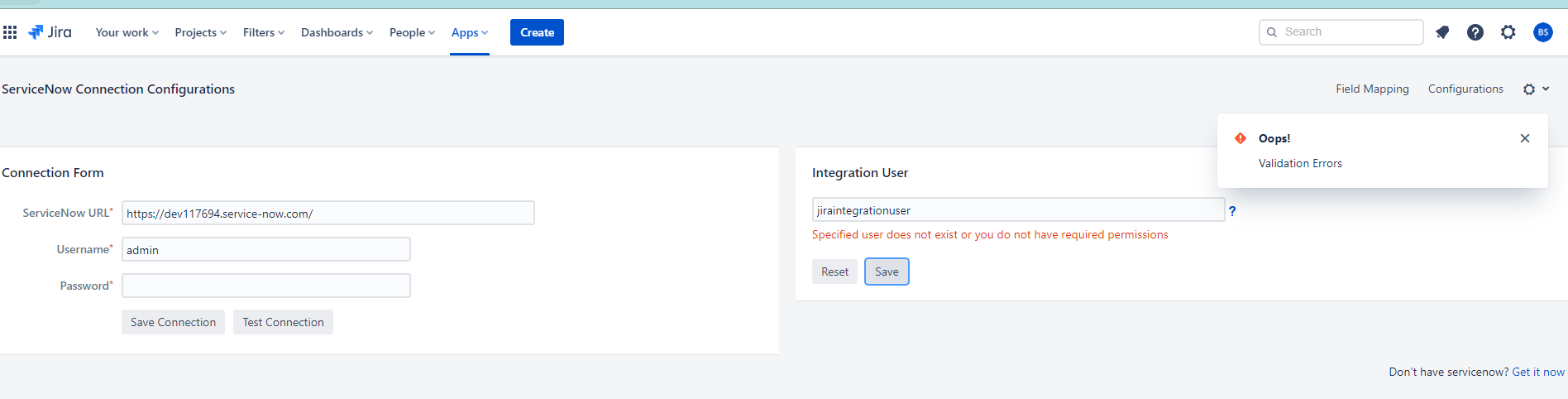Open the BS profile avatar
Screen dimensions: 1568x399
pos(1542,32)
